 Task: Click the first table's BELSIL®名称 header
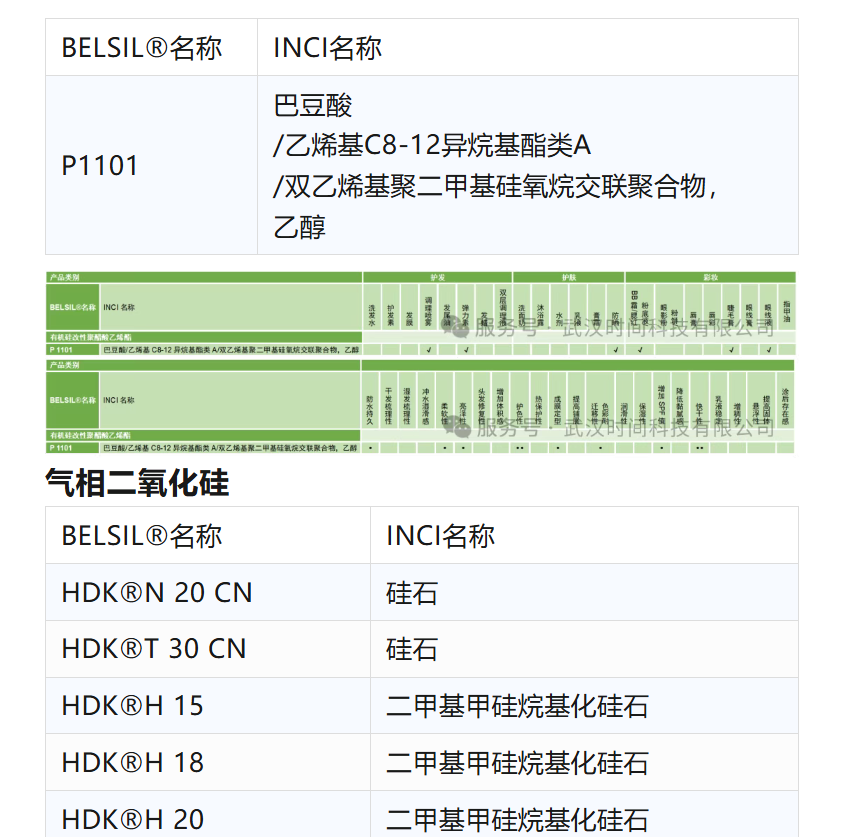coord(142,47)
